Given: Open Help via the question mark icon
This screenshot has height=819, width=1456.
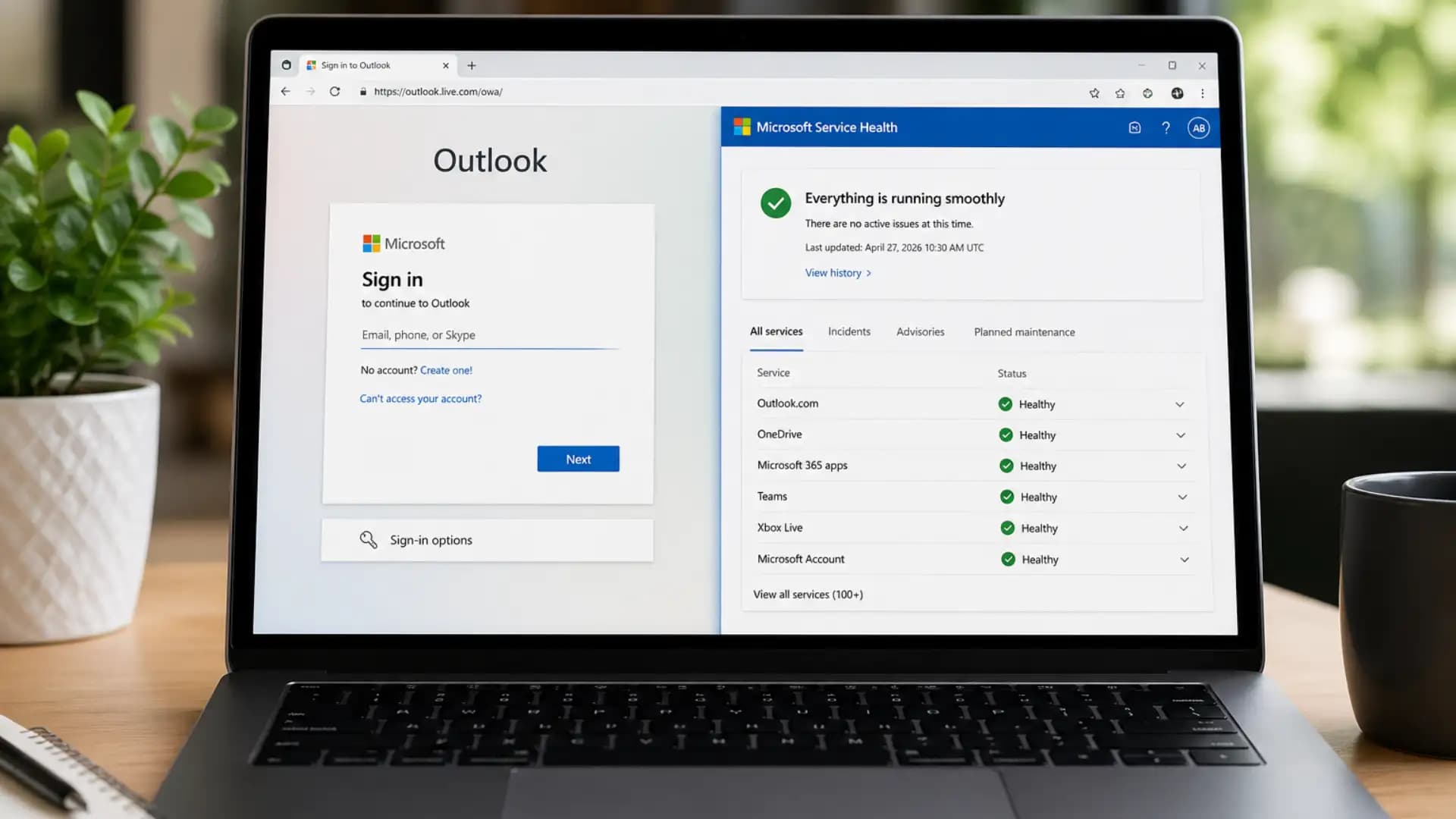Looking at the screenshot, I should coord(1166,127).
